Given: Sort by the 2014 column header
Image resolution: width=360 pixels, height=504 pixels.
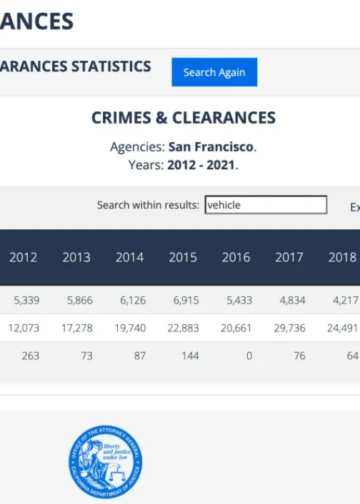Looking at the screenshot, I should (x=130, y=257).
